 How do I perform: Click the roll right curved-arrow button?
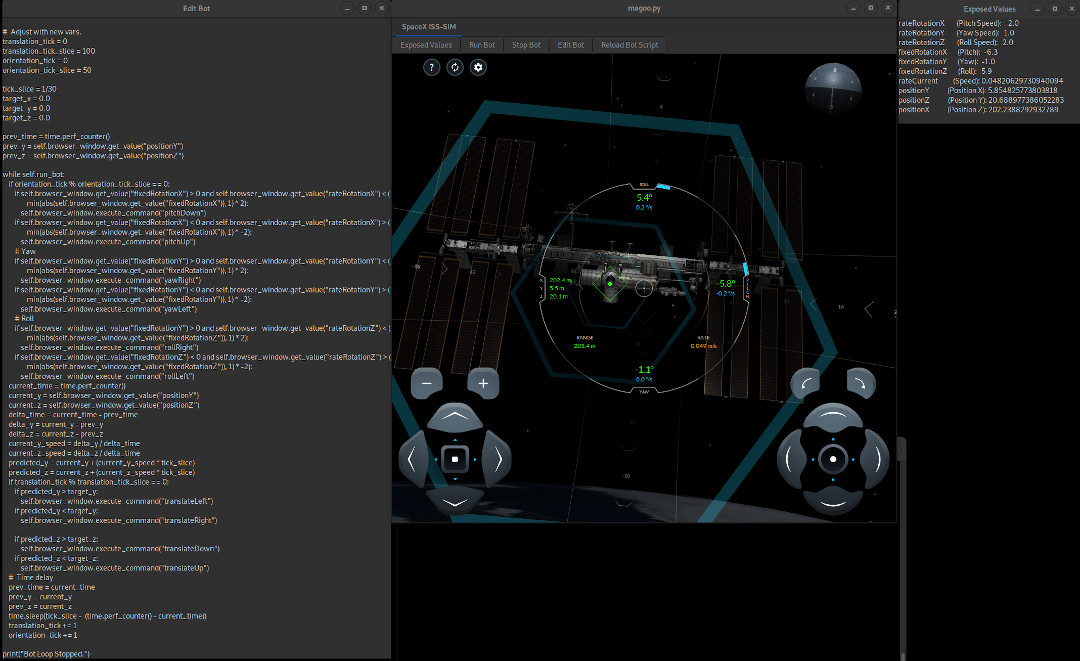[x=860, y=384]
